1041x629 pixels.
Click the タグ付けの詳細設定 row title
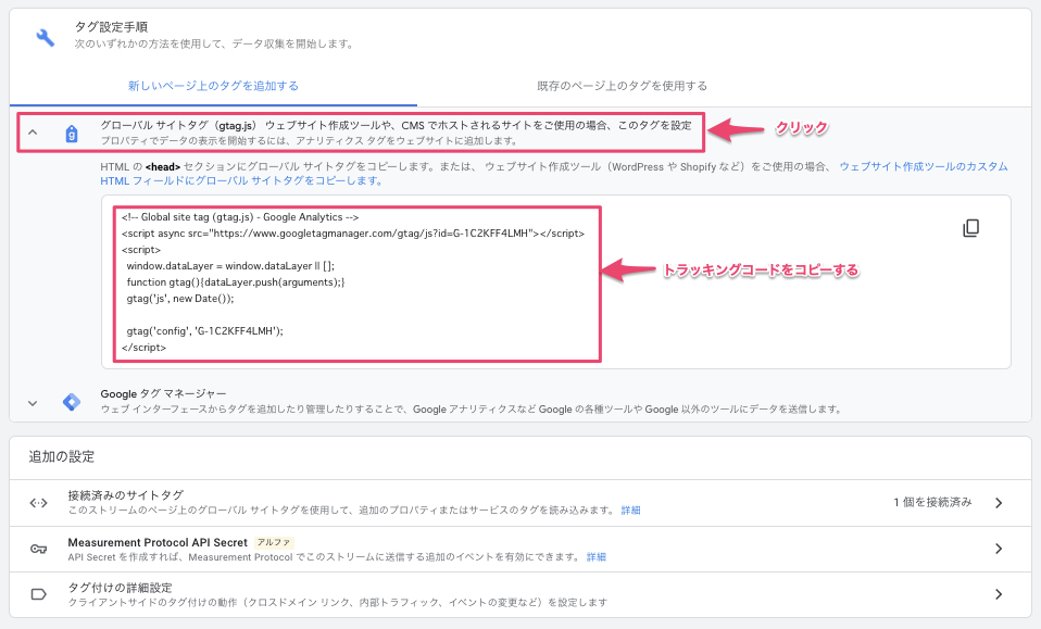click(x=120, y=587)
